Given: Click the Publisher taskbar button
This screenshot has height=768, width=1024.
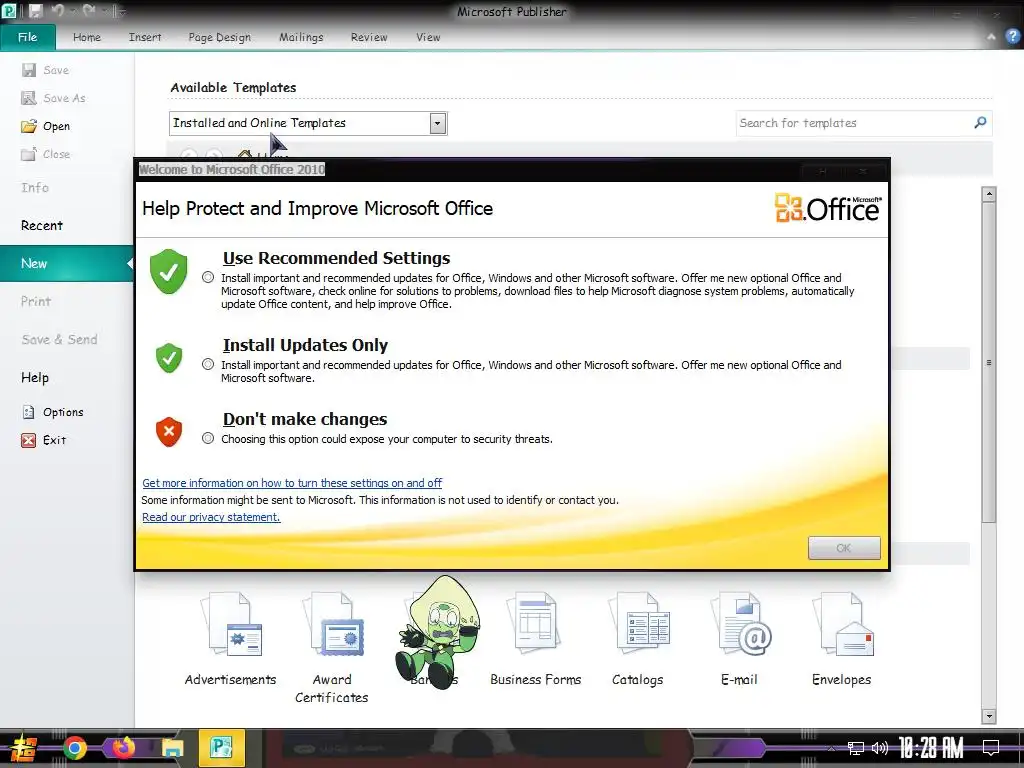Looking at the screenshot, I should (221, 747).
